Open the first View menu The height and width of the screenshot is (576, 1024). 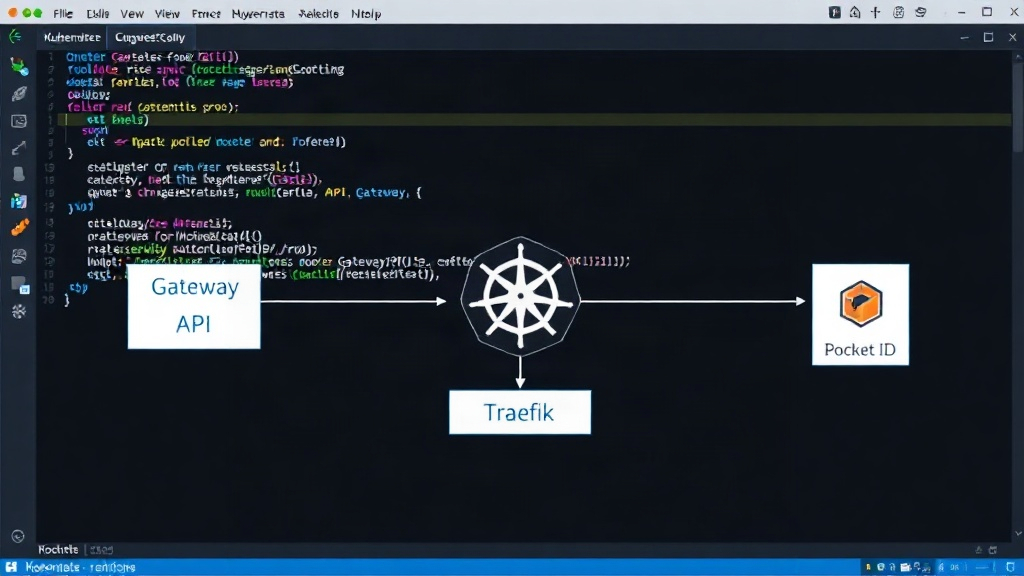[132, 13]
